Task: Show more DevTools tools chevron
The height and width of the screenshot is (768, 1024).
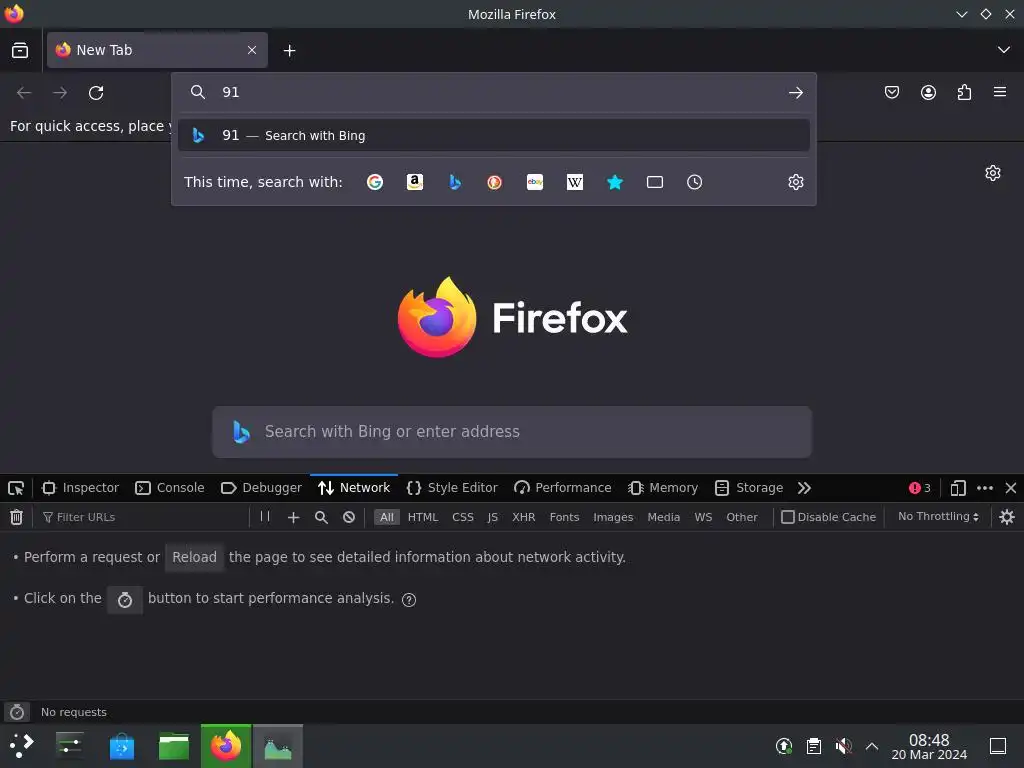Action: coord(804,488)
